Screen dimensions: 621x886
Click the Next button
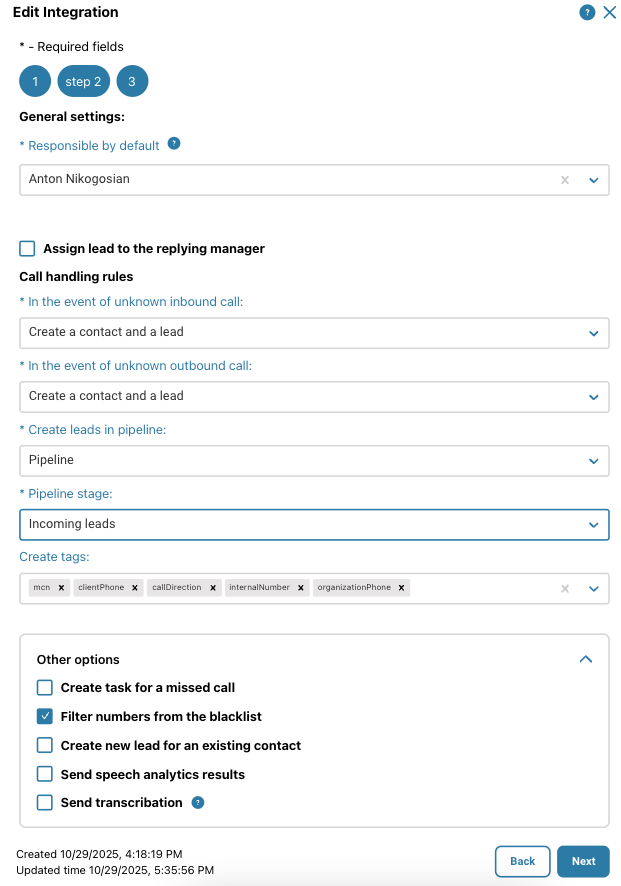click(x=583, y=861)
